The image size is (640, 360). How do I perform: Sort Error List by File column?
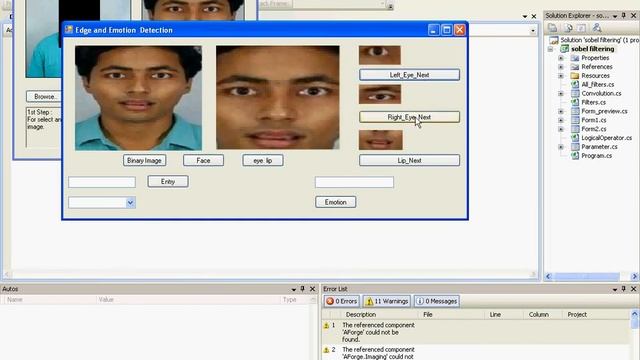(x=452, y=314)
